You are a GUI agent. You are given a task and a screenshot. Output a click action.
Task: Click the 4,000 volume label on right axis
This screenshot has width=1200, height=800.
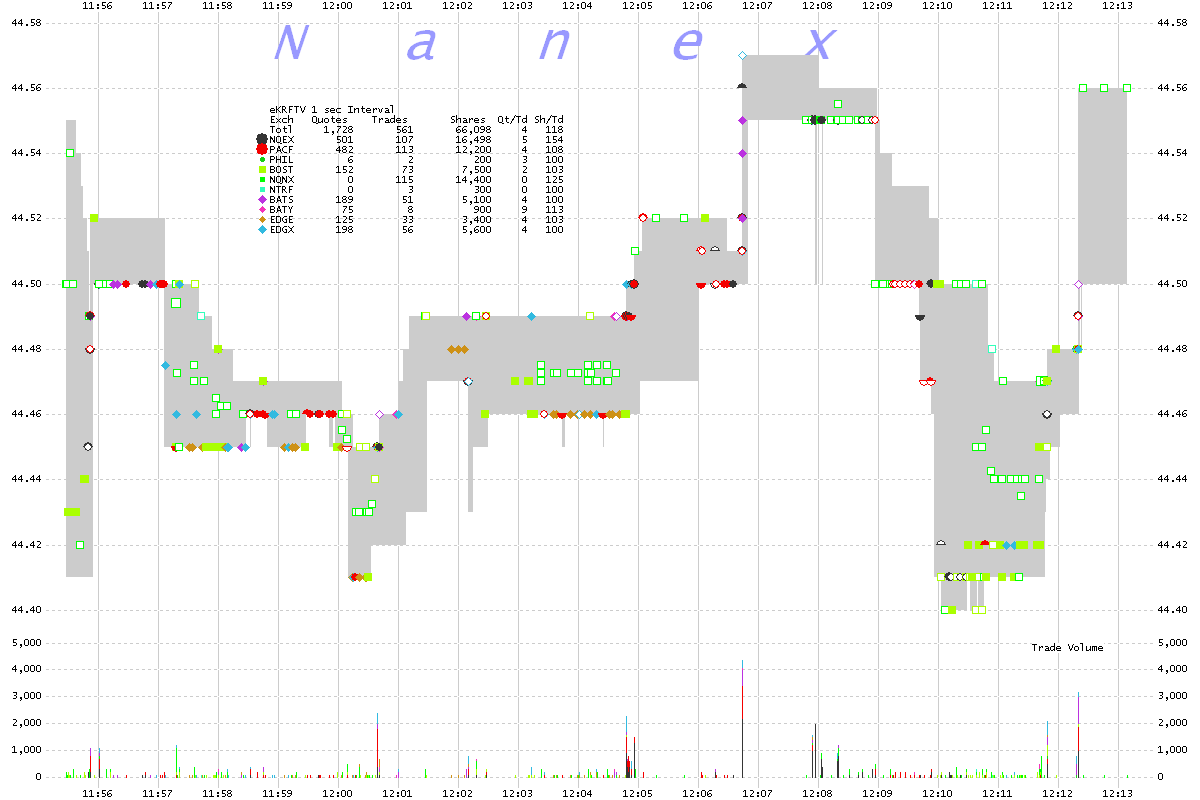coord(1173,669)
